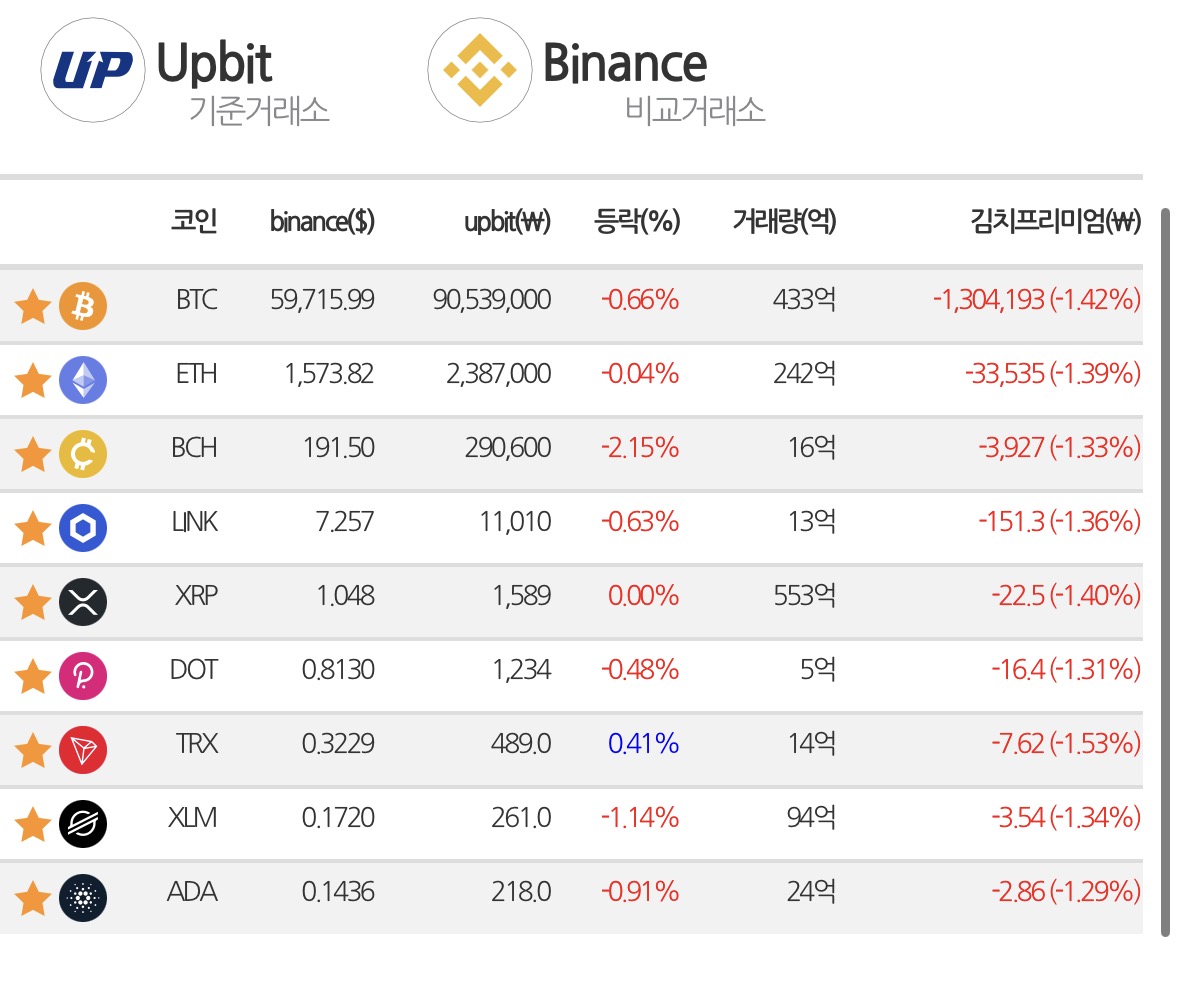The height and width of the screenshot is (1002, 1179).
Task: Select the TRX row label
Action: [196, 743]
